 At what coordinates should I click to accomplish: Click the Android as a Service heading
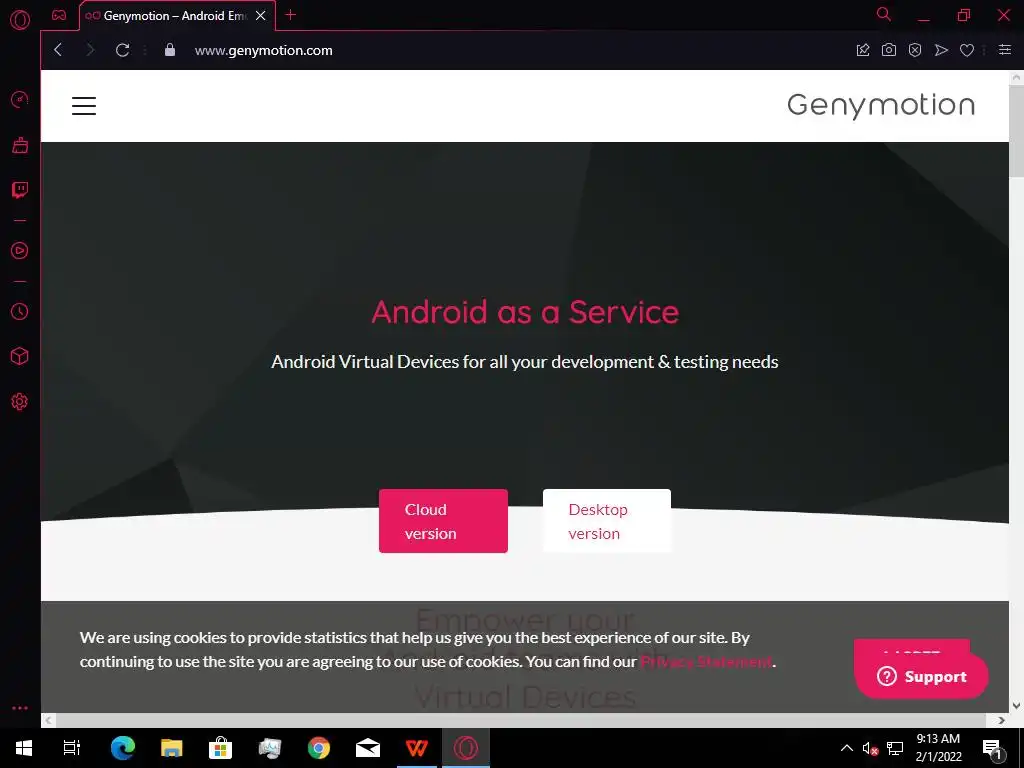point(525,312)
